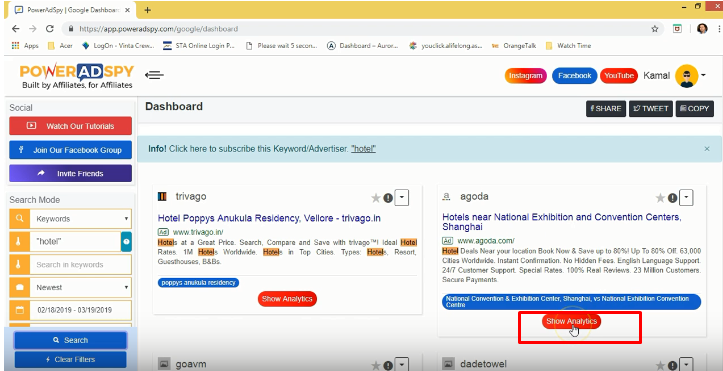Open the Keywords search mode dropdown
Viewport: 723px width, 371px height.
pos(81,219)
